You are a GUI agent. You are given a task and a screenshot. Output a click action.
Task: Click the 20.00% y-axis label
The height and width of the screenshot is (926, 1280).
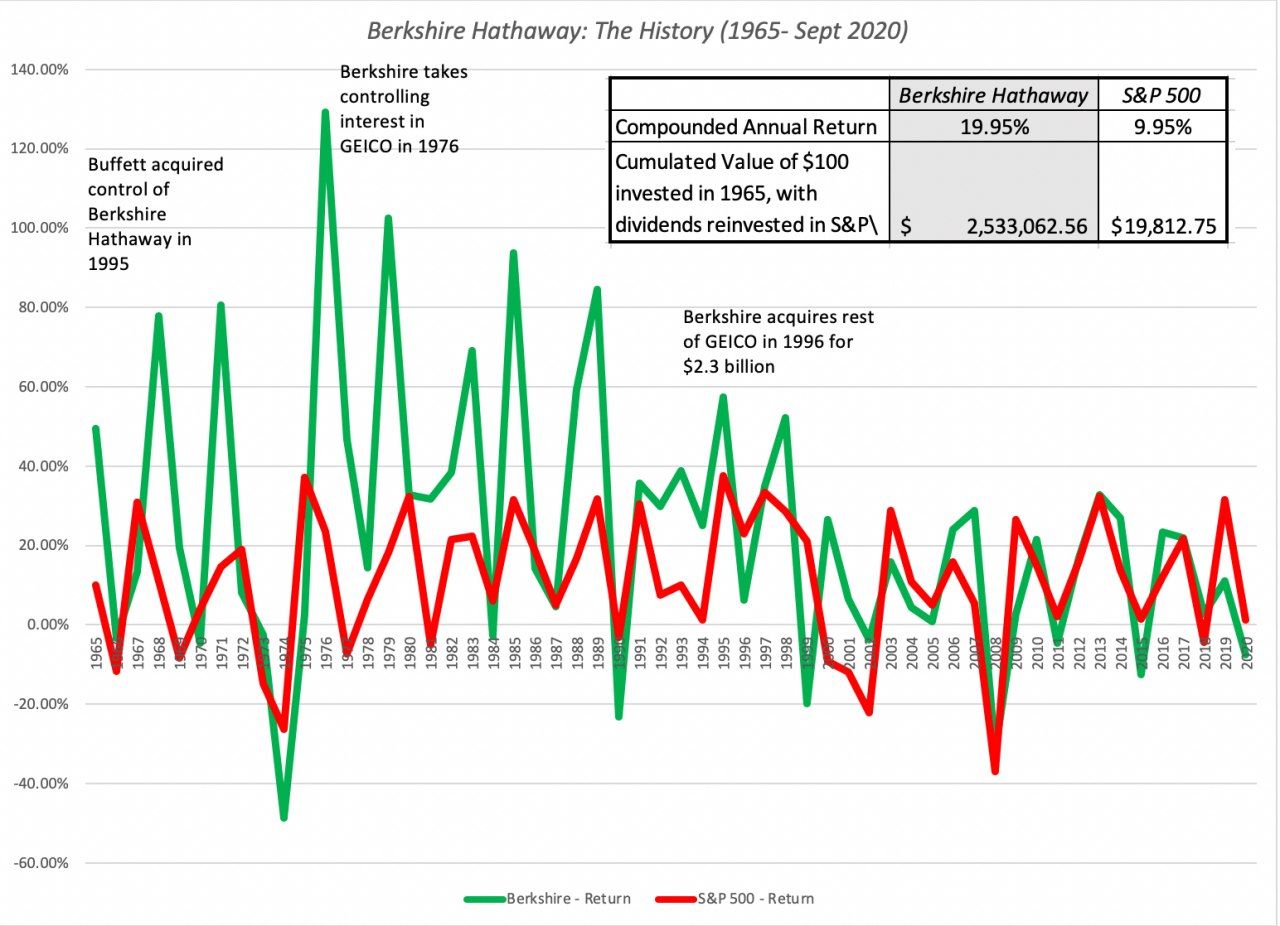tap(44, 546)
